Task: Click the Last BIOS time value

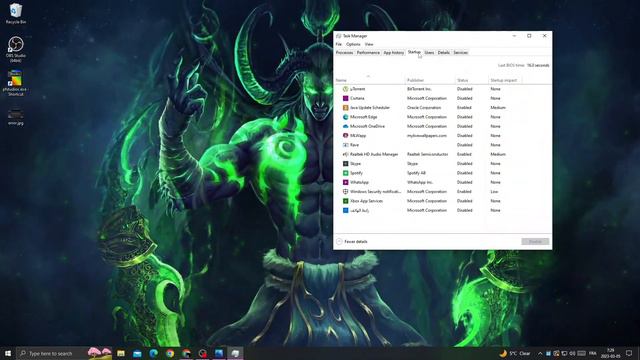Action: (x=538, y=65)
